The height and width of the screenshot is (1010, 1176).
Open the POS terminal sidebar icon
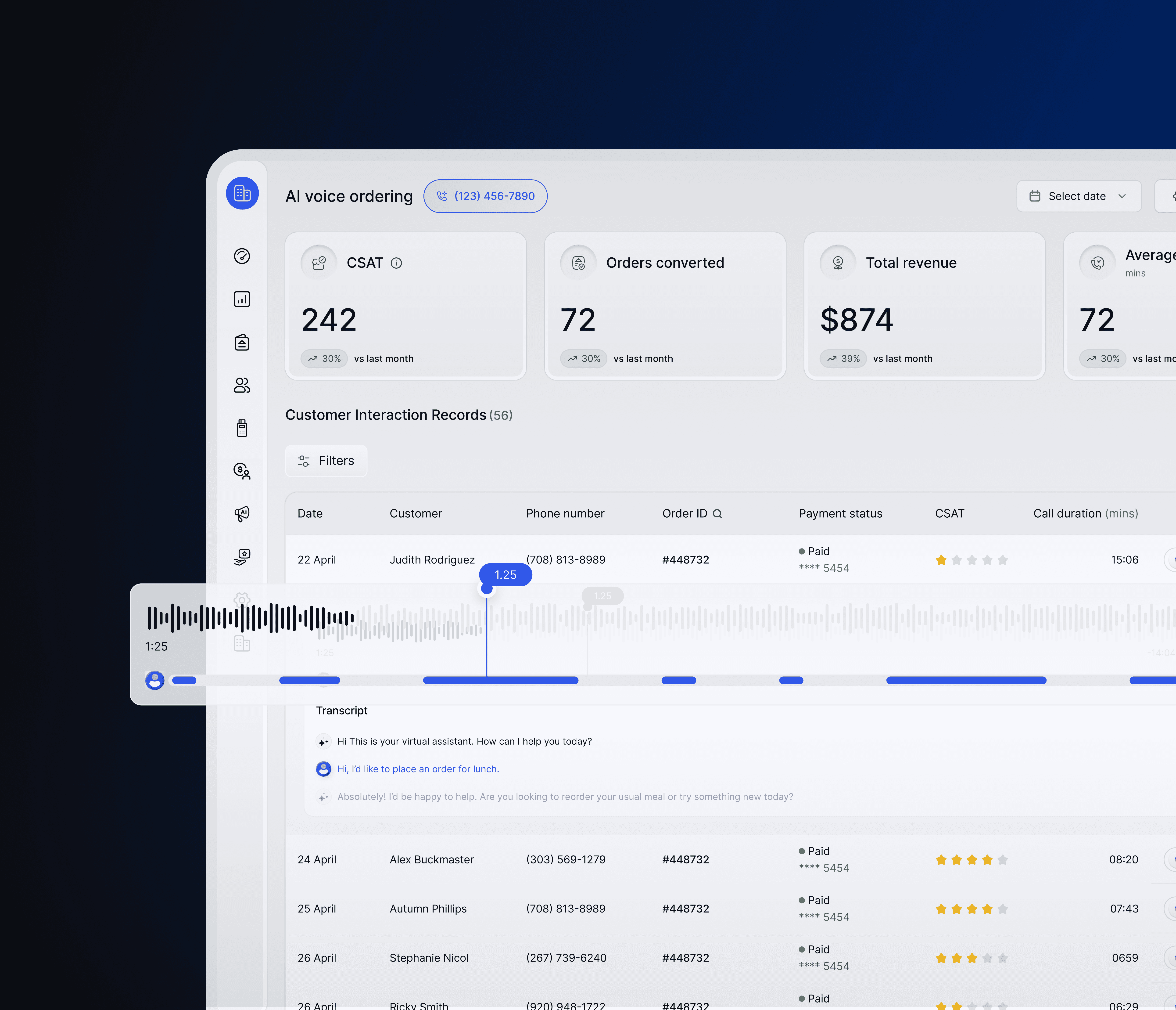pos(242,428)
